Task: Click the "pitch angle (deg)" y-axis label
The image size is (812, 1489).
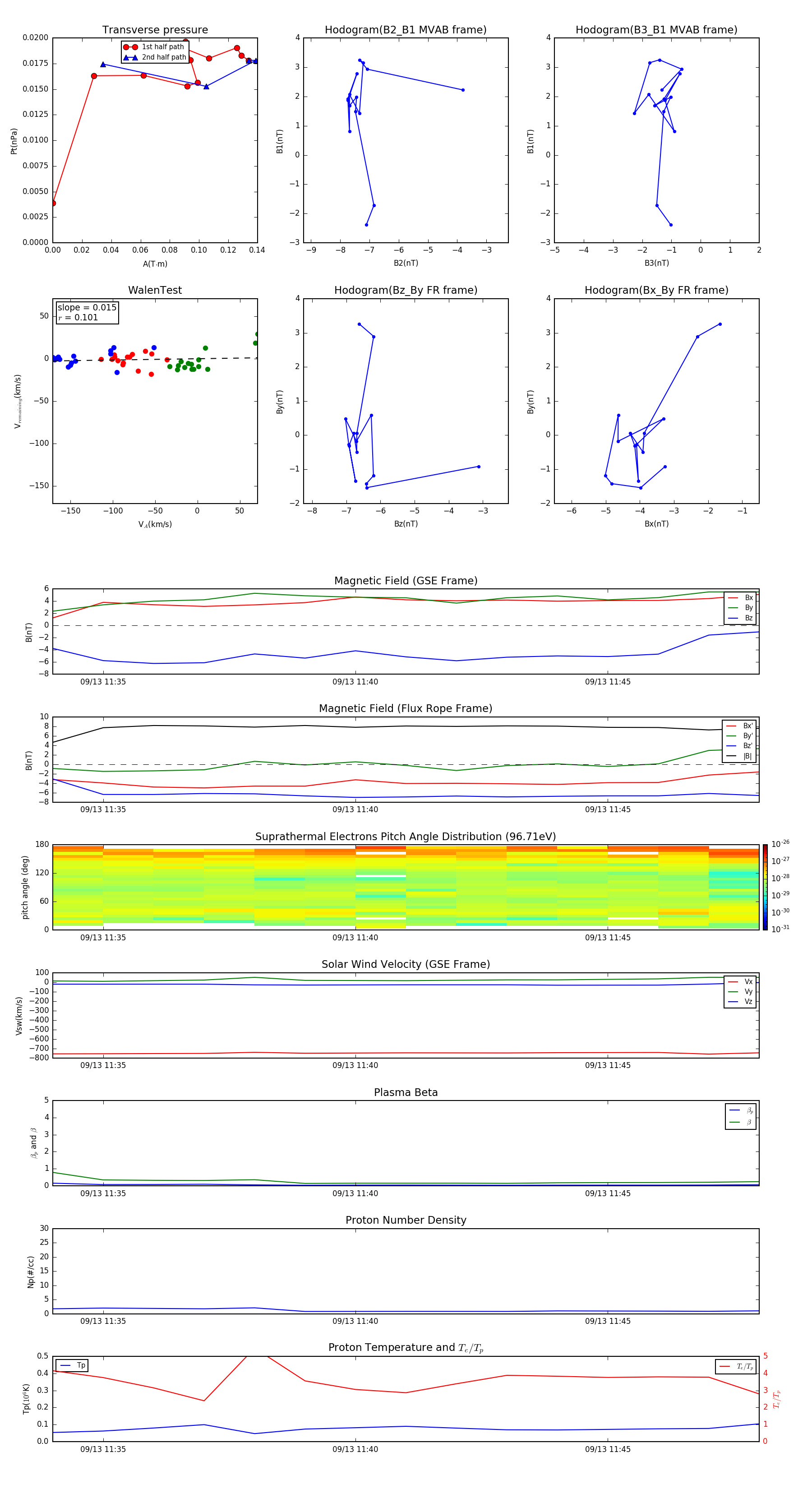Action: [25, 887]
